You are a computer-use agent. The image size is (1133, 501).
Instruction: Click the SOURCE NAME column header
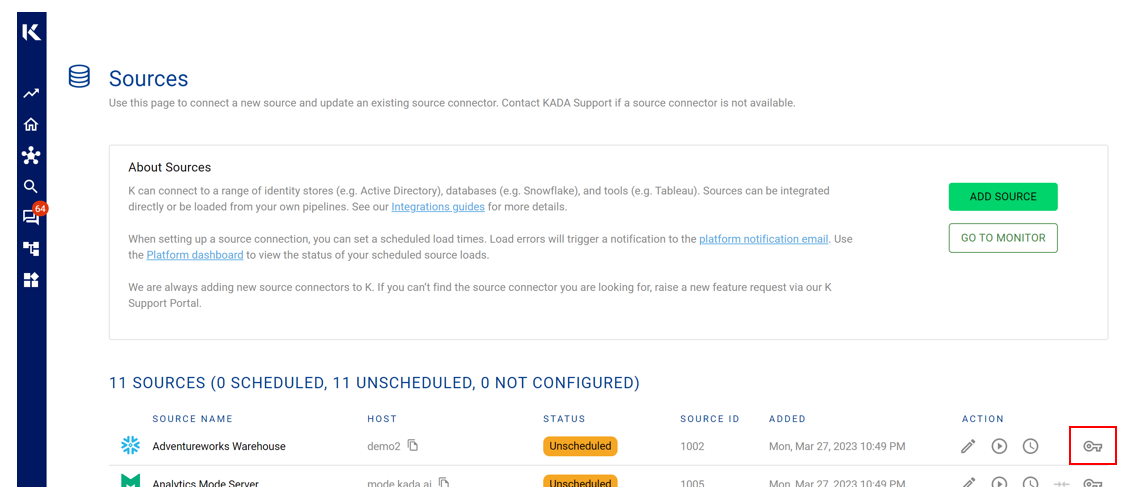(x=192, y=419)
